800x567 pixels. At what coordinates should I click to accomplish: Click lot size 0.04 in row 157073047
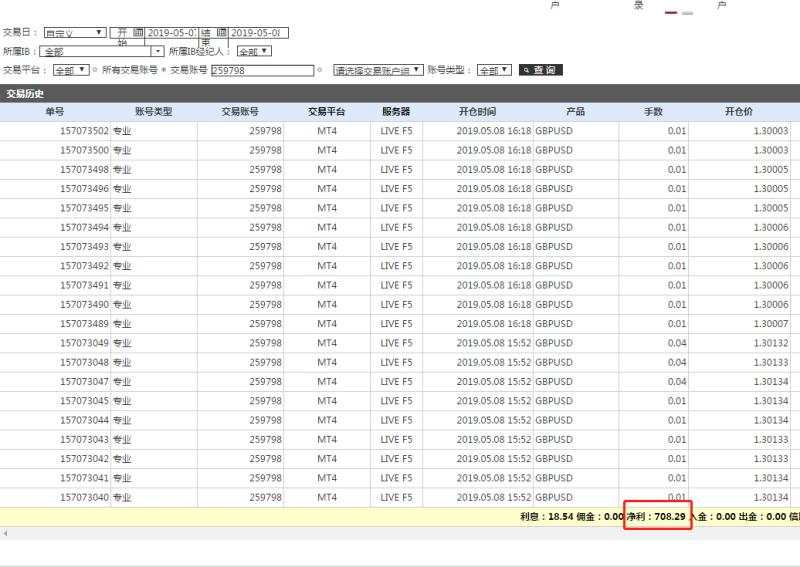[677, 382]
